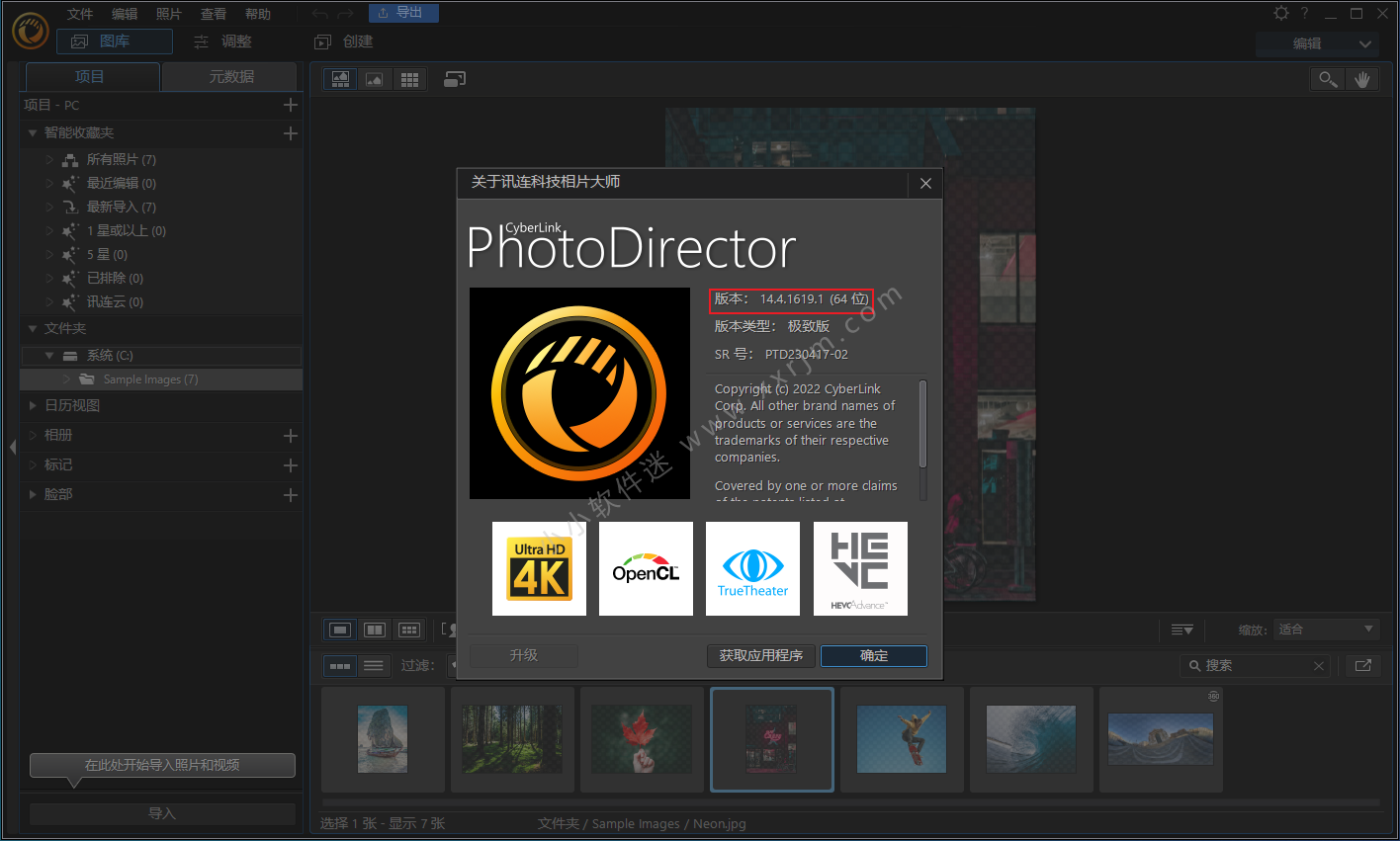
Task: Close the about dialog with X
Action: click(925, 183)
